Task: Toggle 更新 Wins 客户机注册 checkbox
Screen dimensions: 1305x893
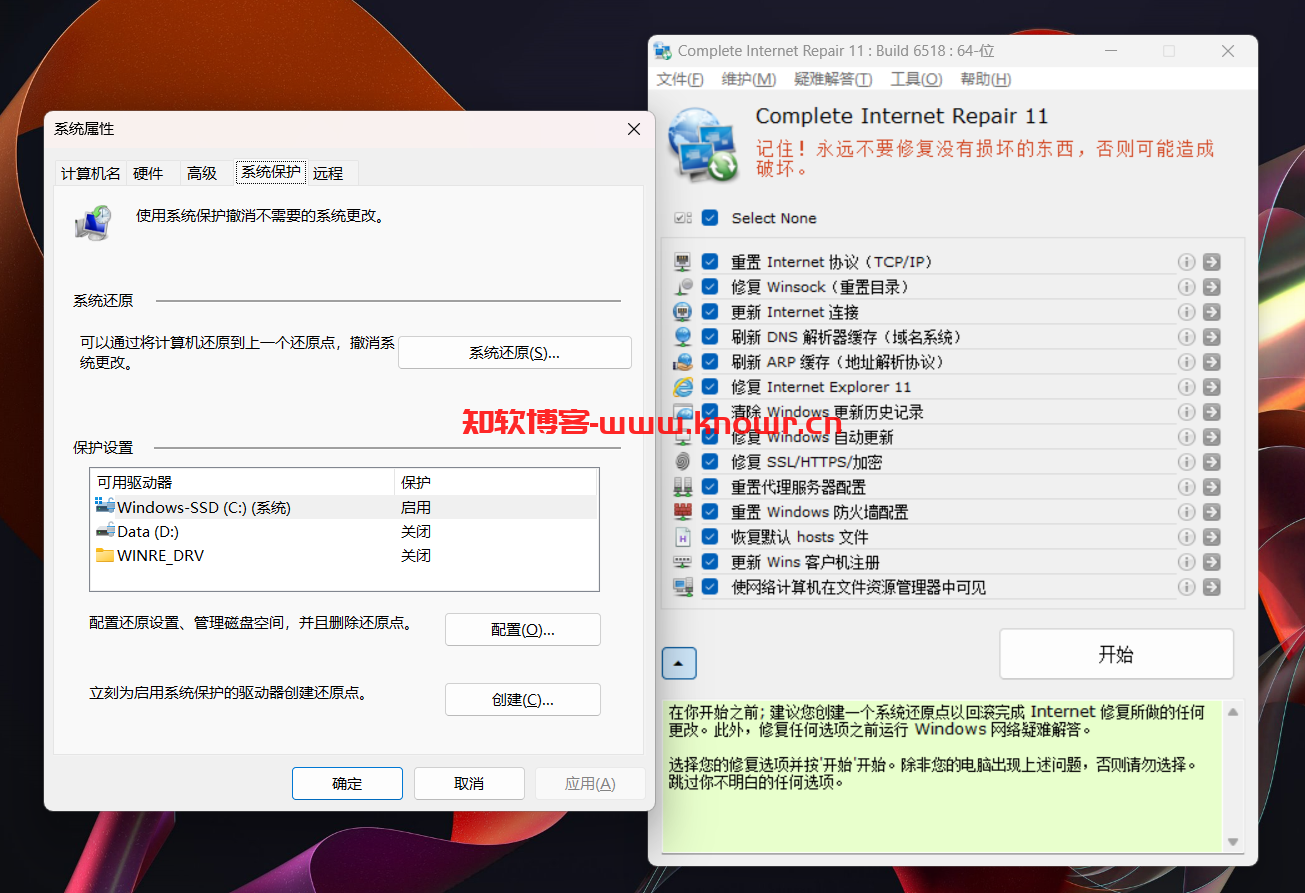Action: (710, 562)
